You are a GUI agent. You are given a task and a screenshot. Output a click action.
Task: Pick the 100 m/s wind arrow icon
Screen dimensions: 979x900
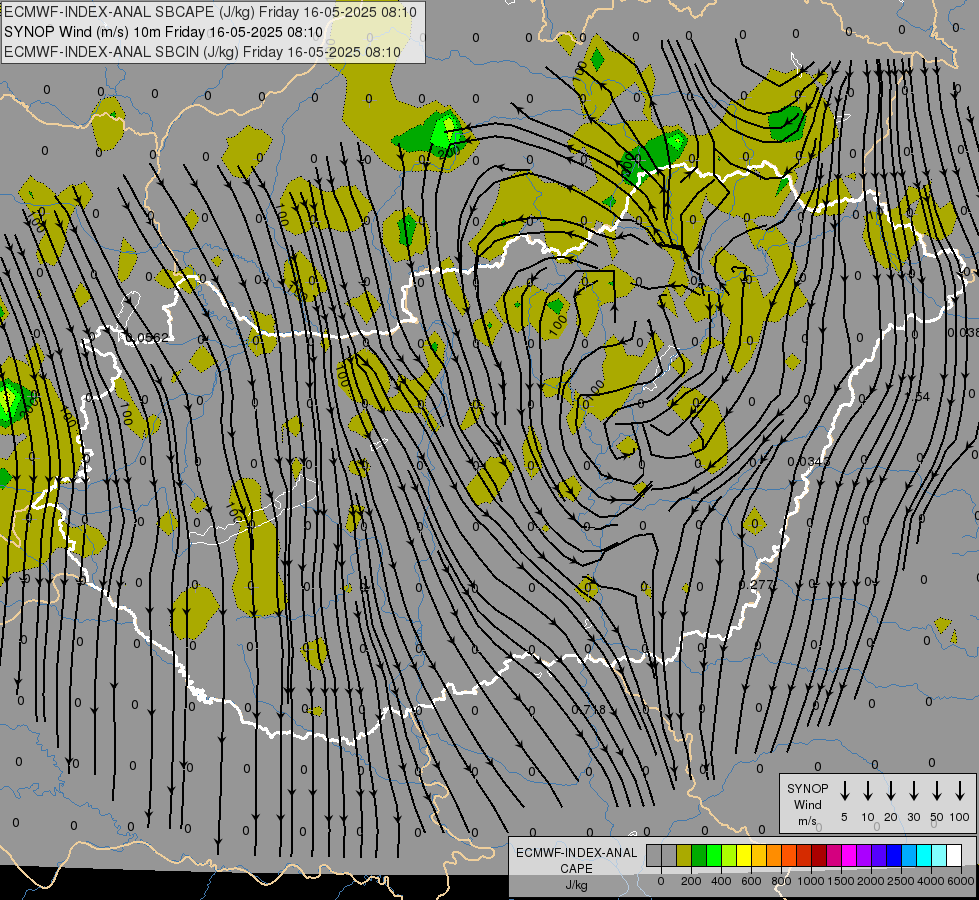coord(960,791)
